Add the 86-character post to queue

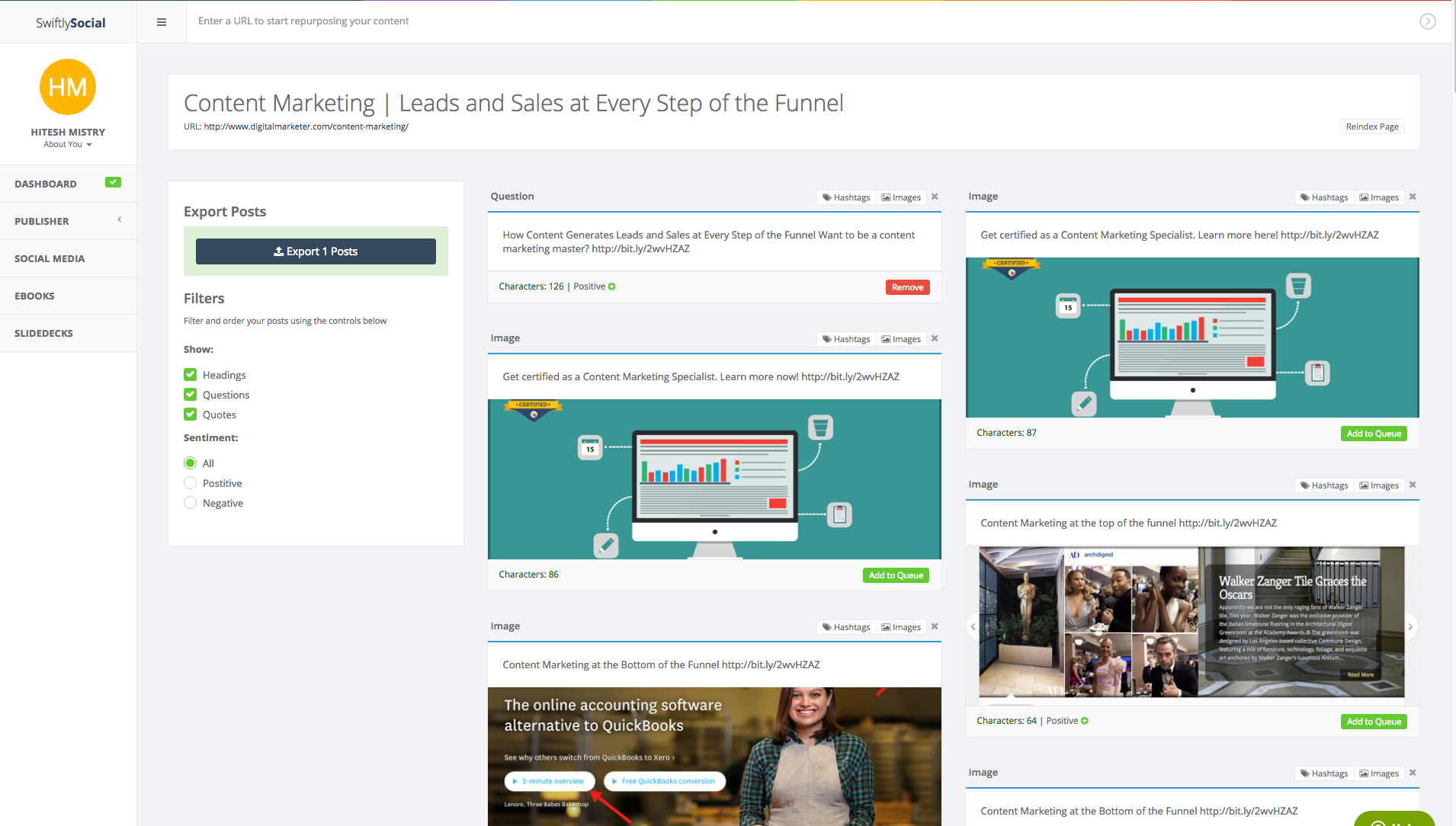click(x=896, y=575)
